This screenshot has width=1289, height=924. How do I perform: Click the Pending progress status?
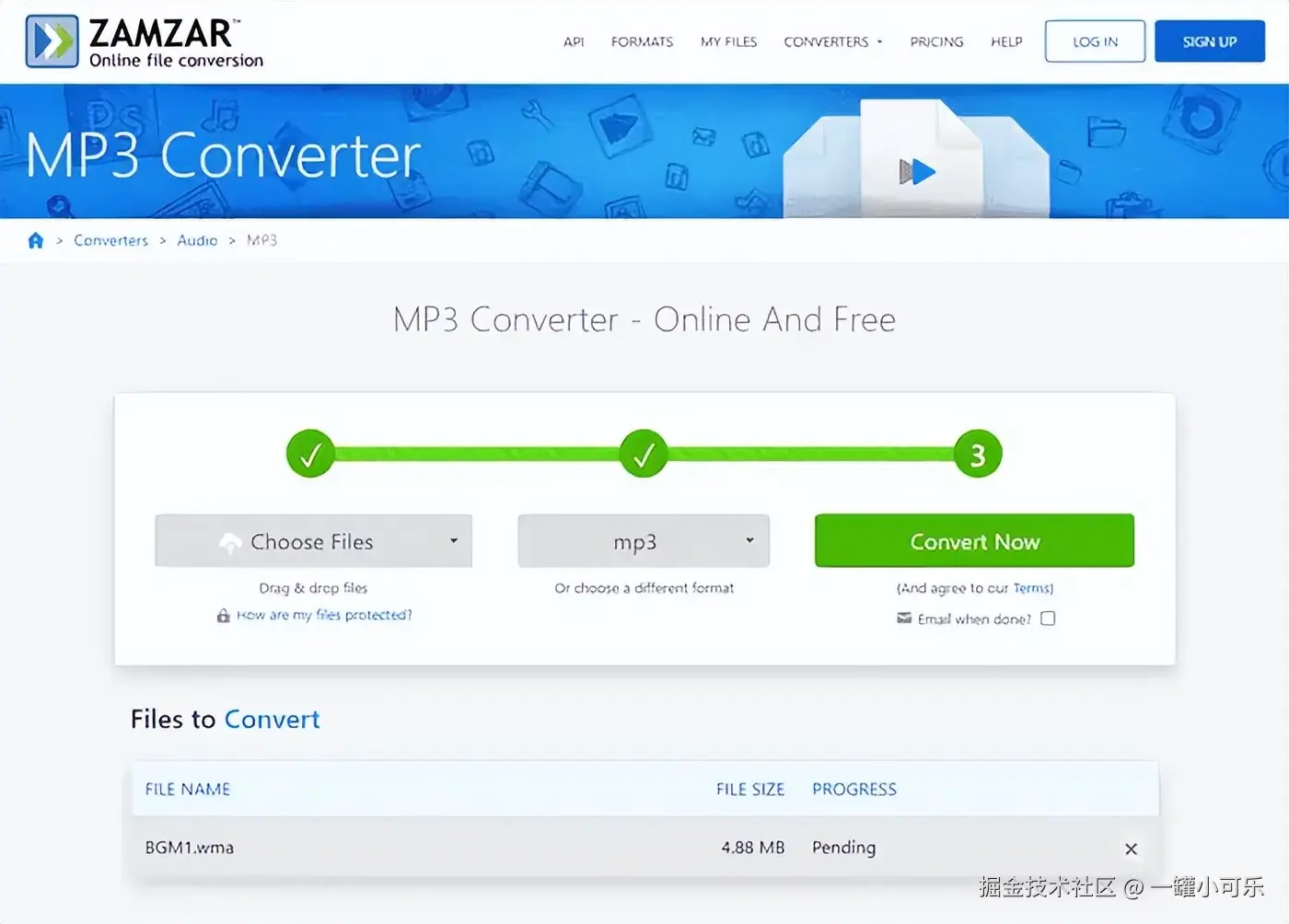[x=843, y=848]
